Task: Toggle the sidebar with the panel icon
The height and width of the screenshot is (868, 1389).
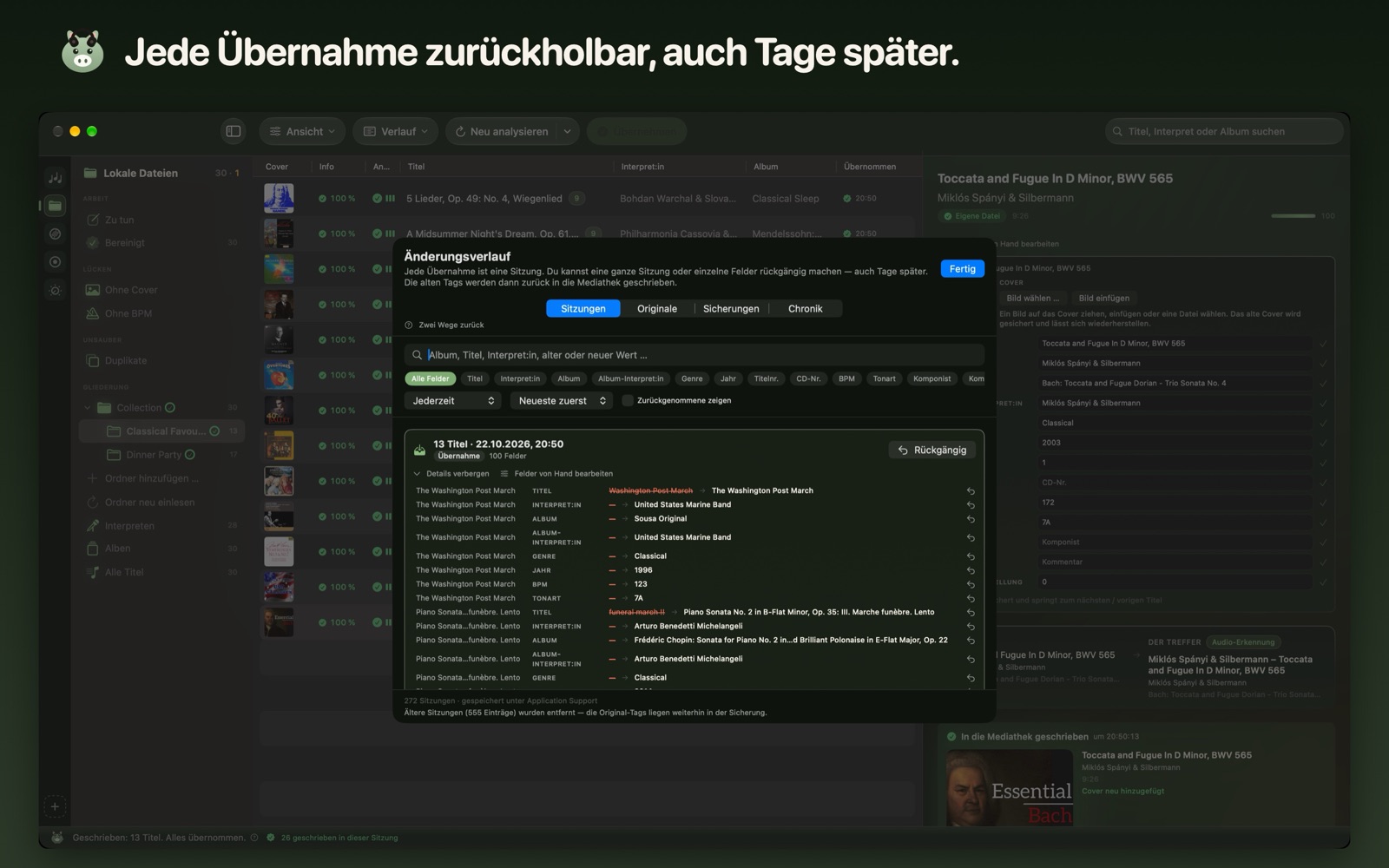Action: [x=234, y=131]
